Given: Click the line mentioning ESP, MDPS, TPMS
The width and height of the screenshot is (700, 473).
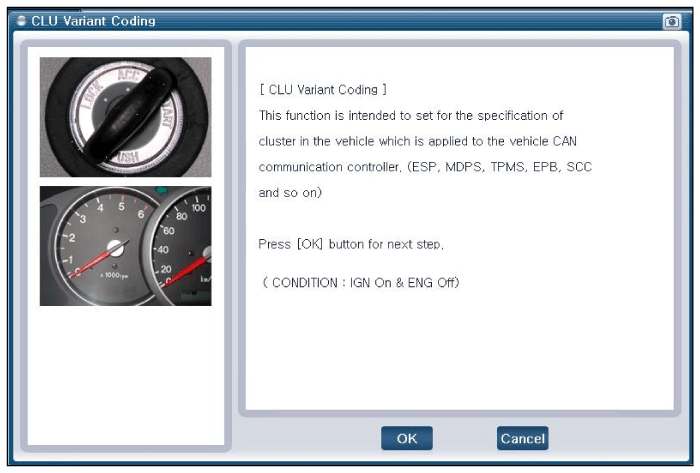Looking at the screenshot, I should point(425,167).
